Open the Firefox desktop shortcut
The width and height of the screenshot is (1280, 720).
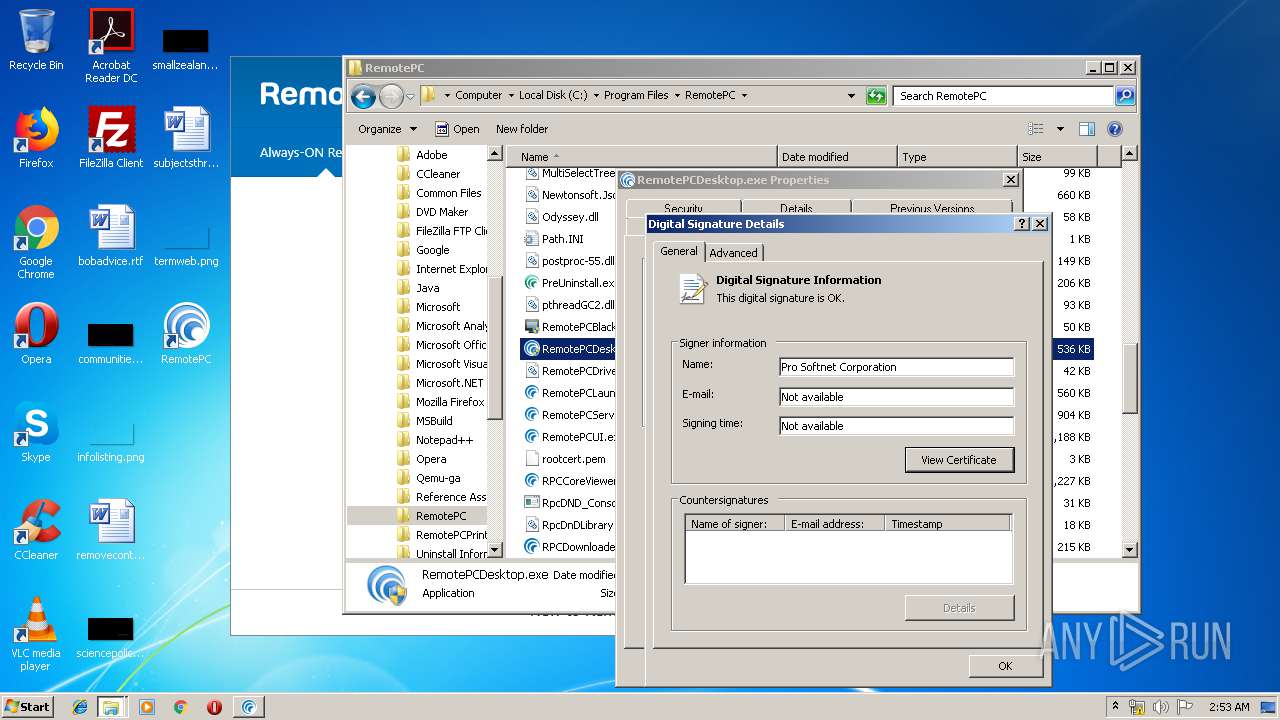(x=36, y=138)
